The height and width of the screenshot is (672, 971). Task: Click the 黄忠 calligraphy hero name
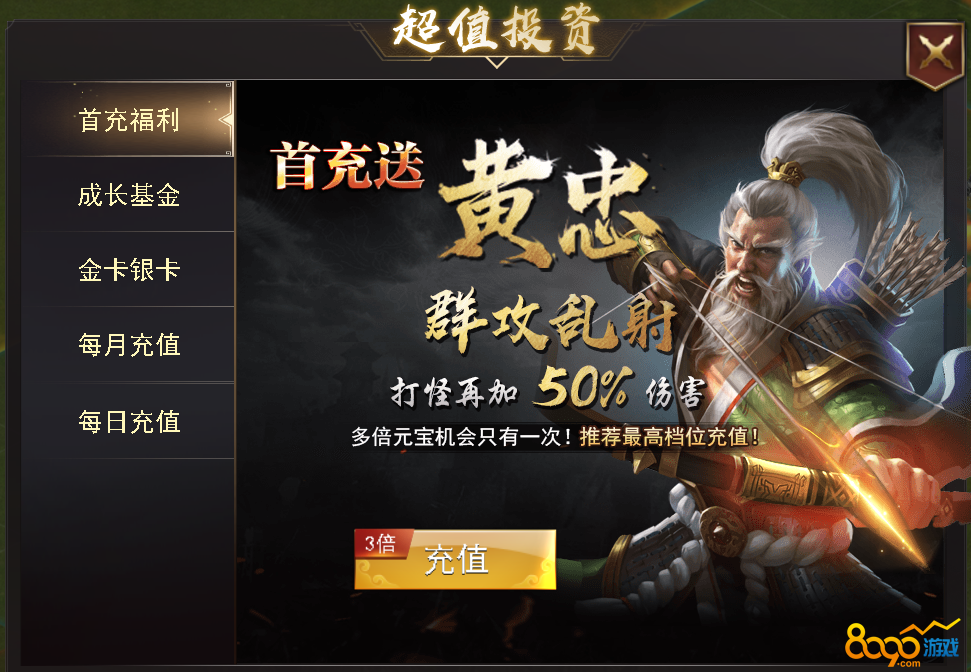pos(545,203)
